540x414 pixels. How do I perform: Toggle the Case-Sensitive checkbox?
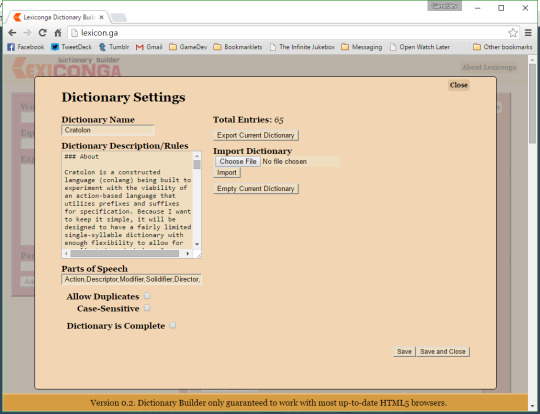coord(147,308)
